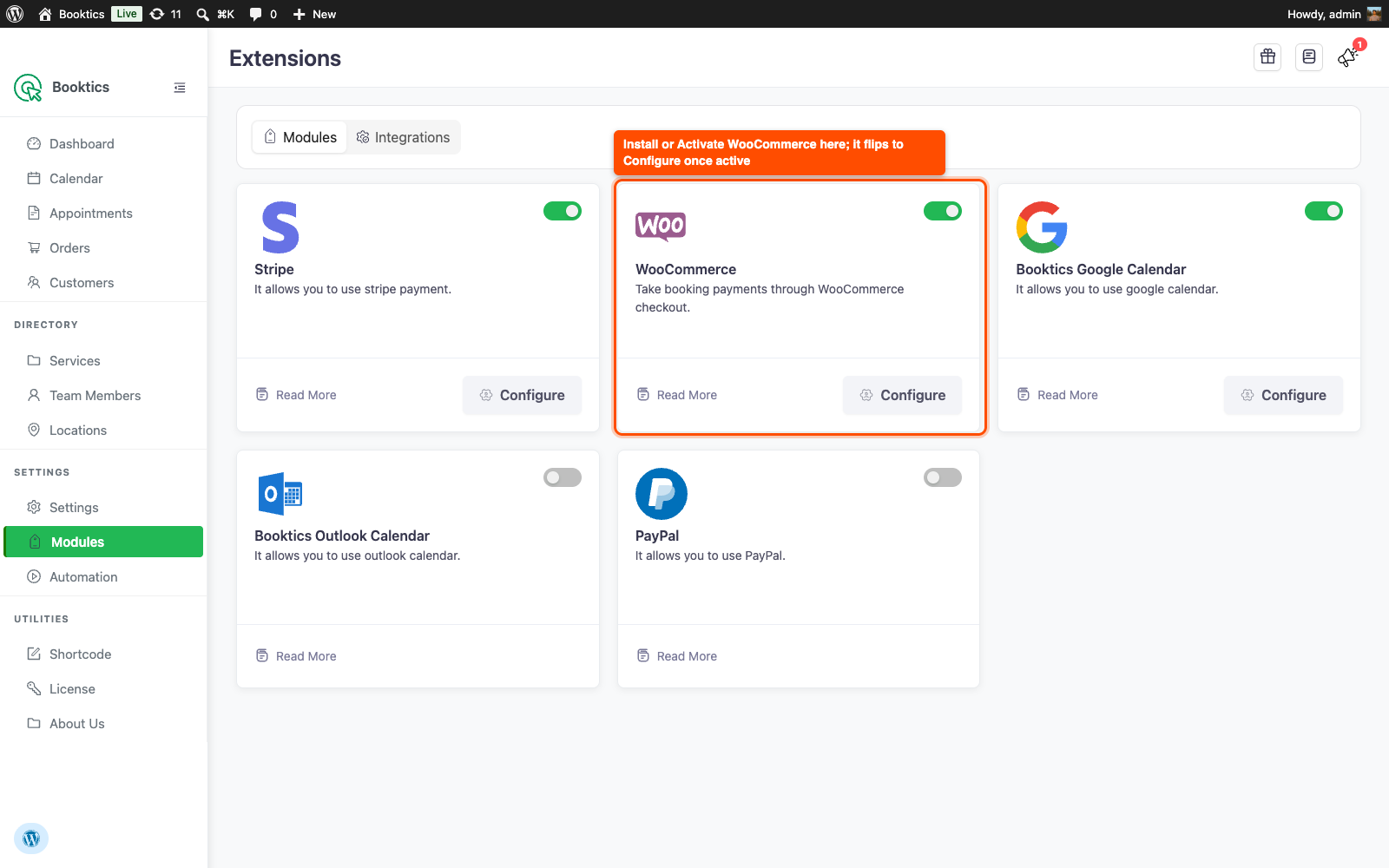
Task: Click the Live status badge in admin bar
Action: (127, 14)
